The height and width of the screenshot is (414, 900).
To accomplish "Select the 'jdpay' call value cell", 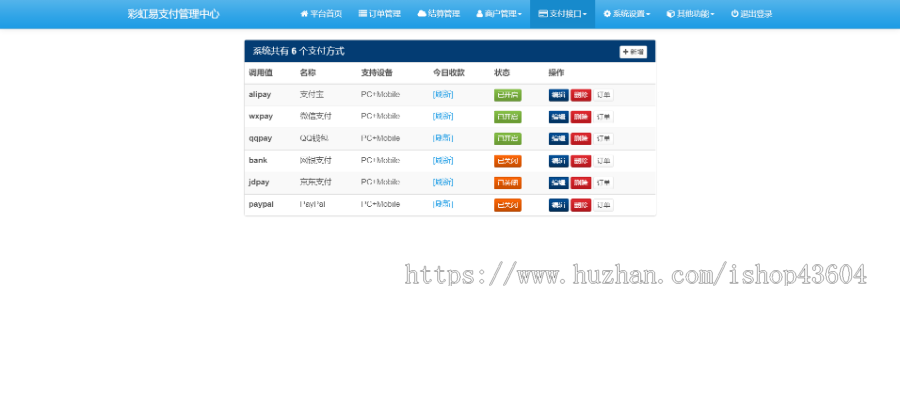I will click(x=259, y=182).
